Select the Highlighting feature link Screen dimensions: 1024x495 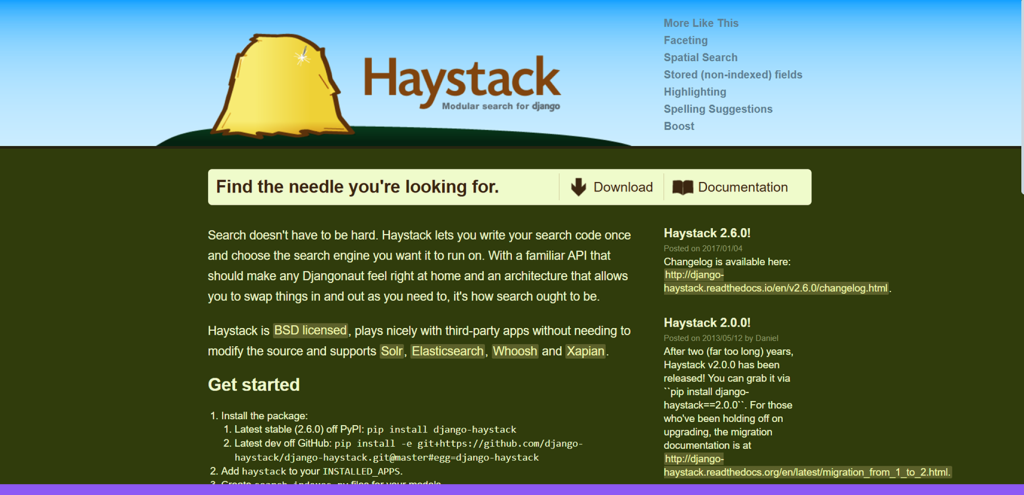694,92
